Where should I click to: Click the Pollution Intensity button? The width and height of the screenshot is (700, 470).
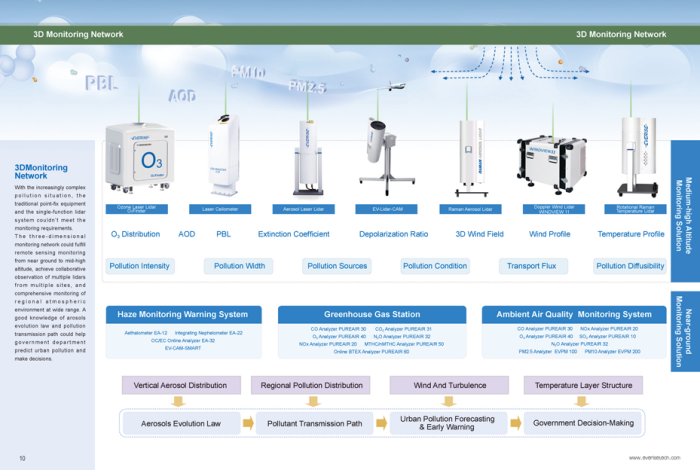(139, 266)
